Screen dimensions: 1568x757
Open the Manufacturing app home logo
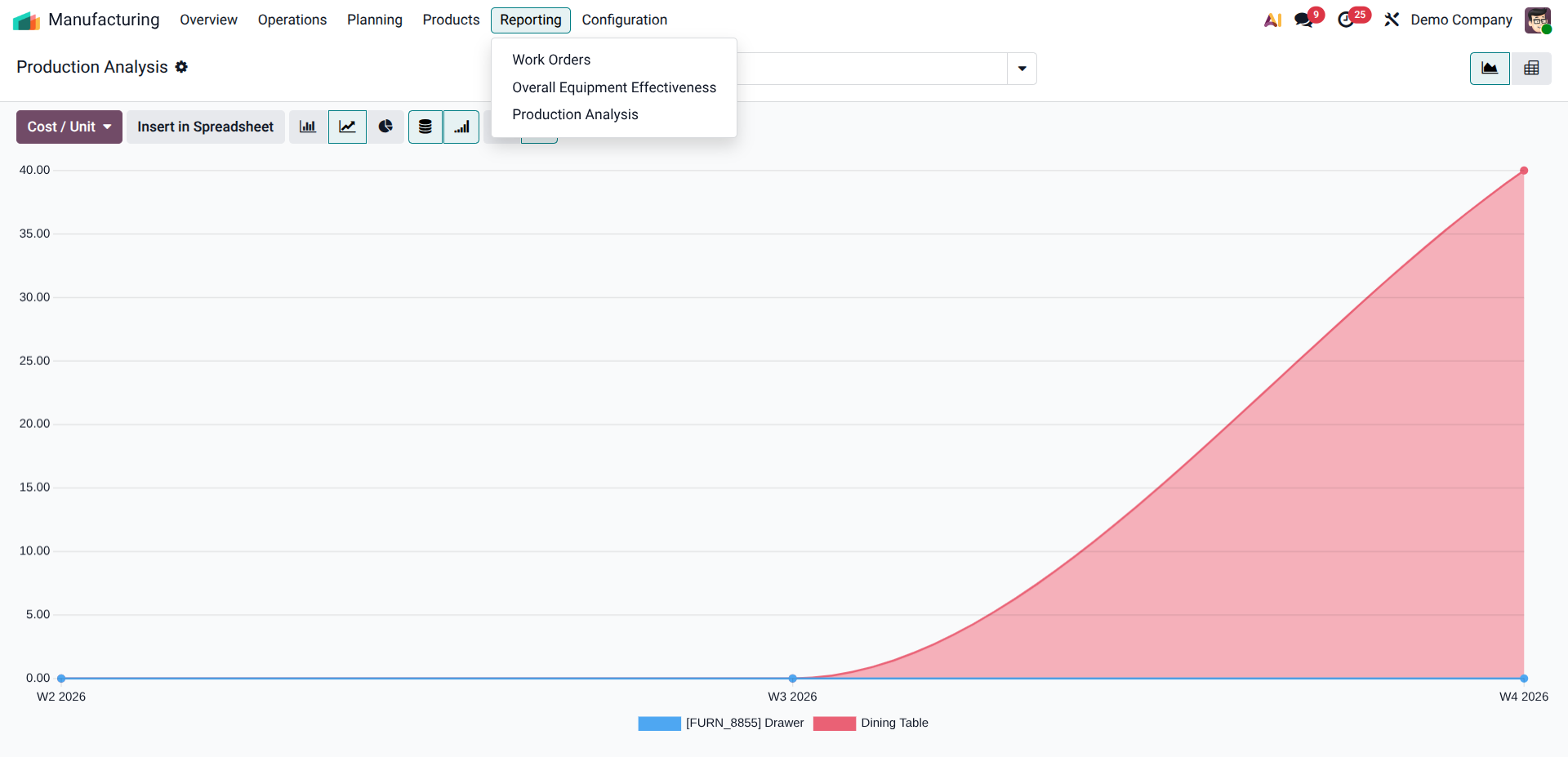point(26,20)
